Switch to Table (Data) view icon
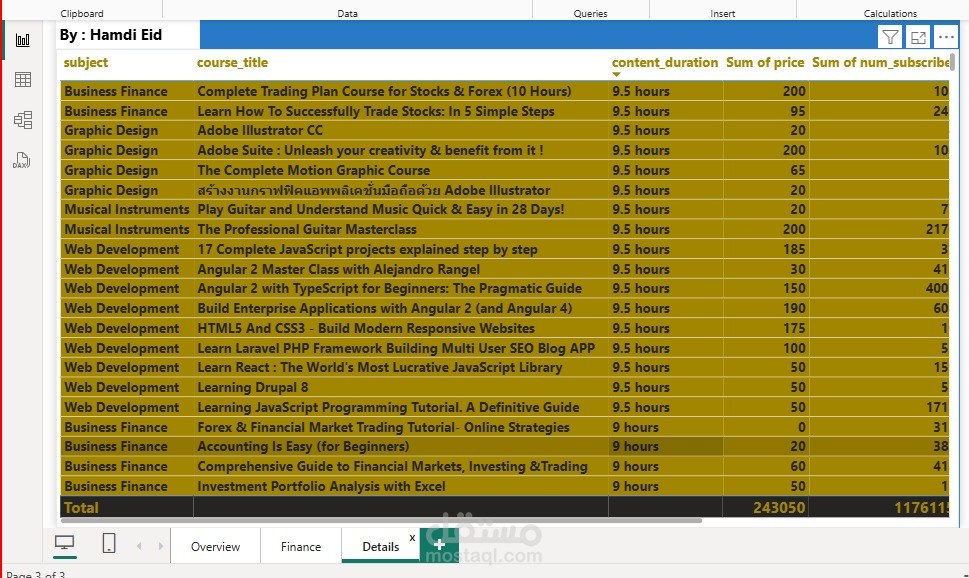The height and width of the screenshot is (578, 969). (x=23, y=80)
